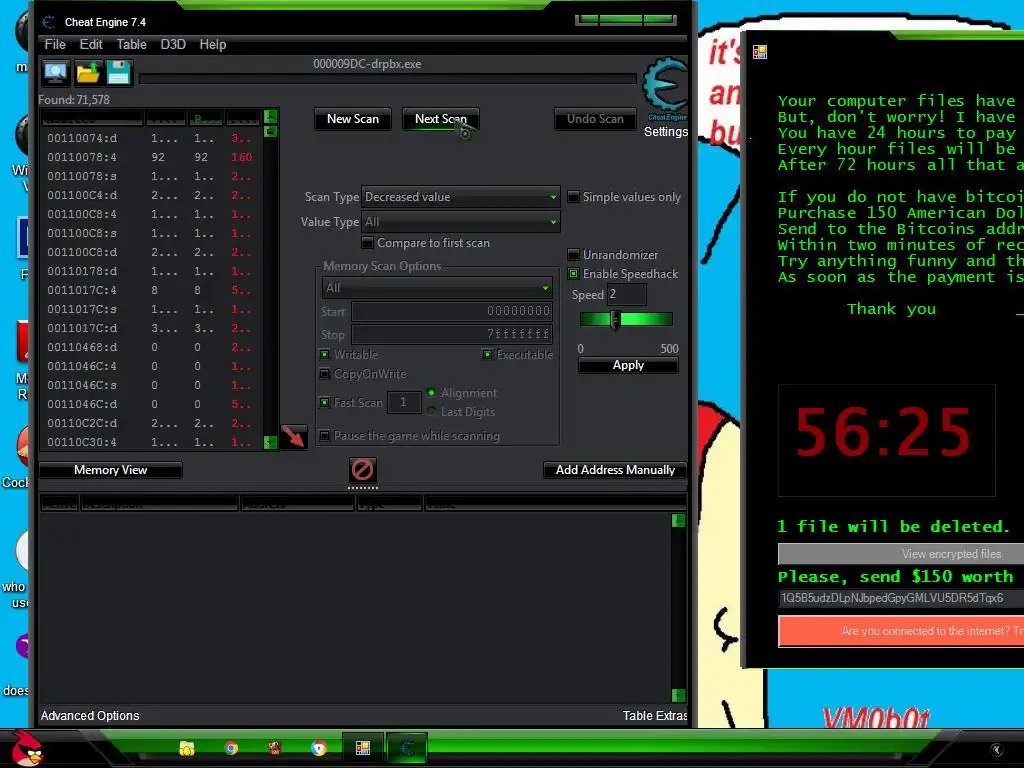Open Cheat Engine logo settings icon
This screenshot has width=1024, height=768.
(x=665, y=87)
